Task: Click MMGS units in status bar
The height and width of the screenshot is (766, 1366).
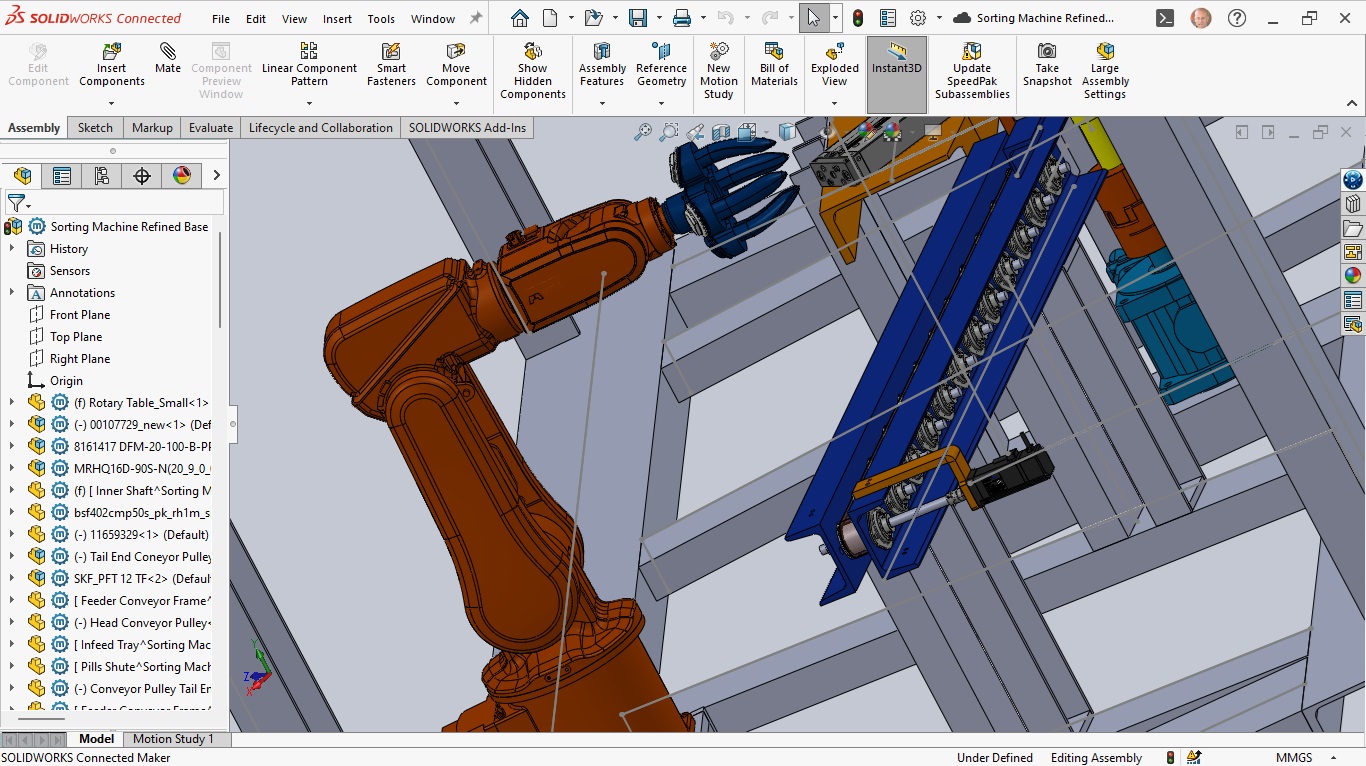Action: point(1294,758)
